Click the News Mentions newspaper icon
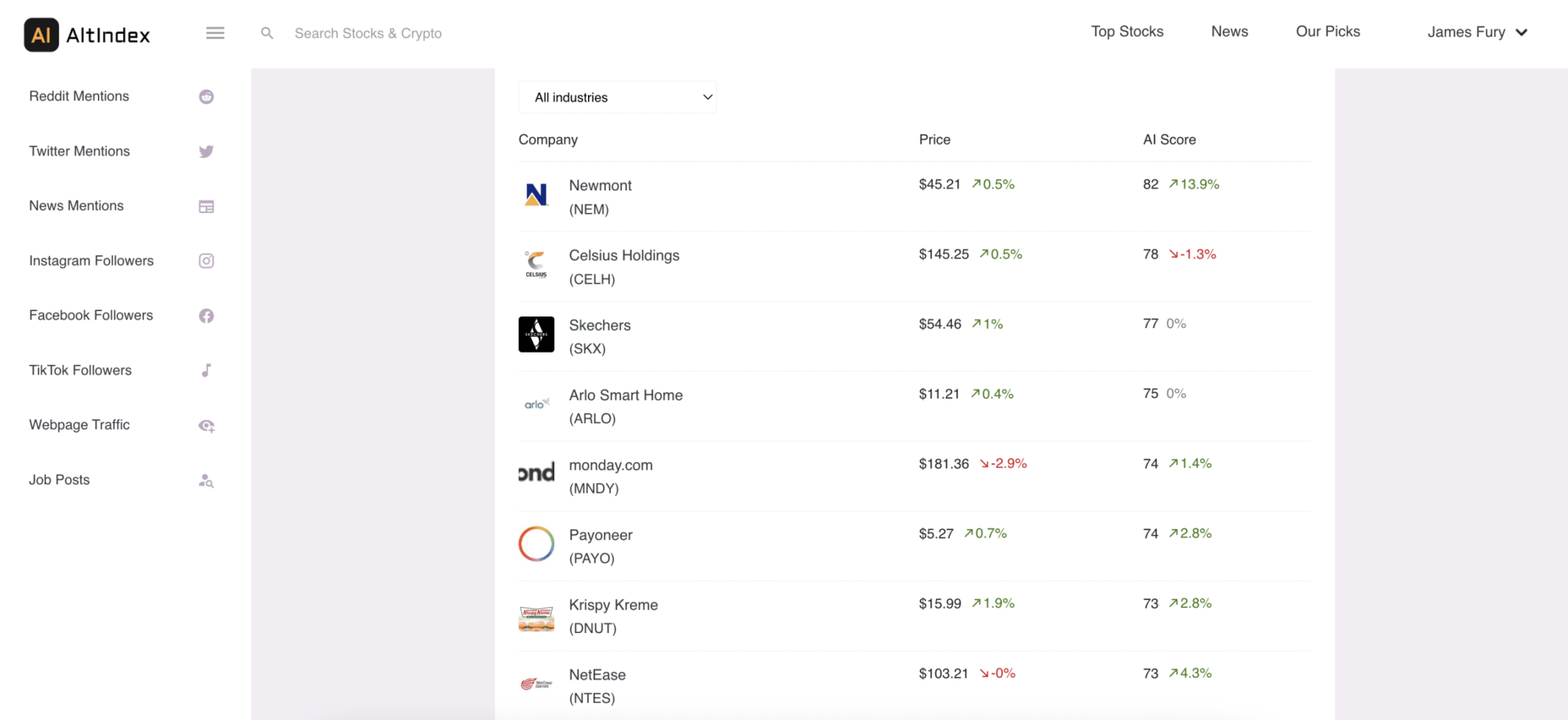This screenshot has width=1568, height=720. pyautogui.click(x=206, y=206)
